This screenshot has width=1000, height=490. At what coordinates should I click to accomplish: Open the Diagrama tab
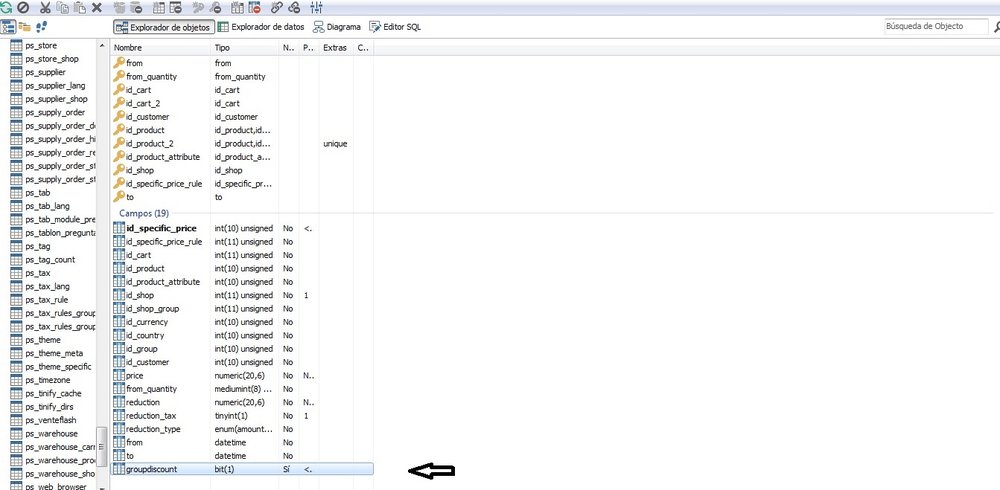tap(336, 27)
